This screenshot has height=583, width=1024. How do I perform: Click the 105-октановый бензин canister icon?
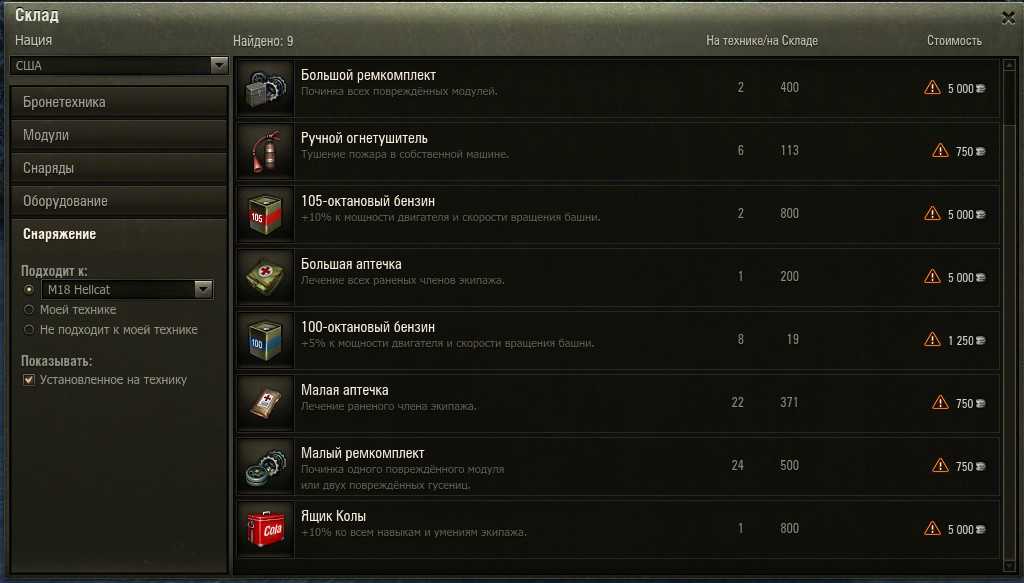(x=265, y=214)
